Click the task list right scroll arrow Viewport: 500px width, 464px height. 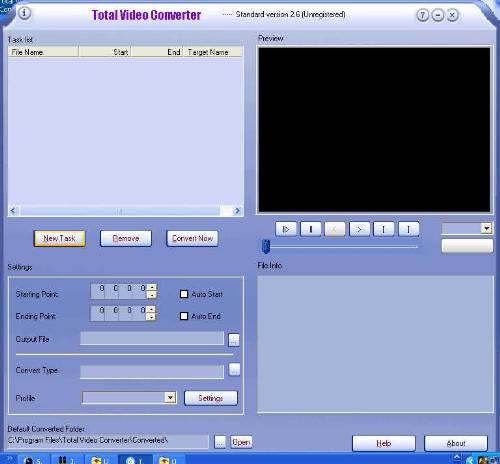(237, 211)
